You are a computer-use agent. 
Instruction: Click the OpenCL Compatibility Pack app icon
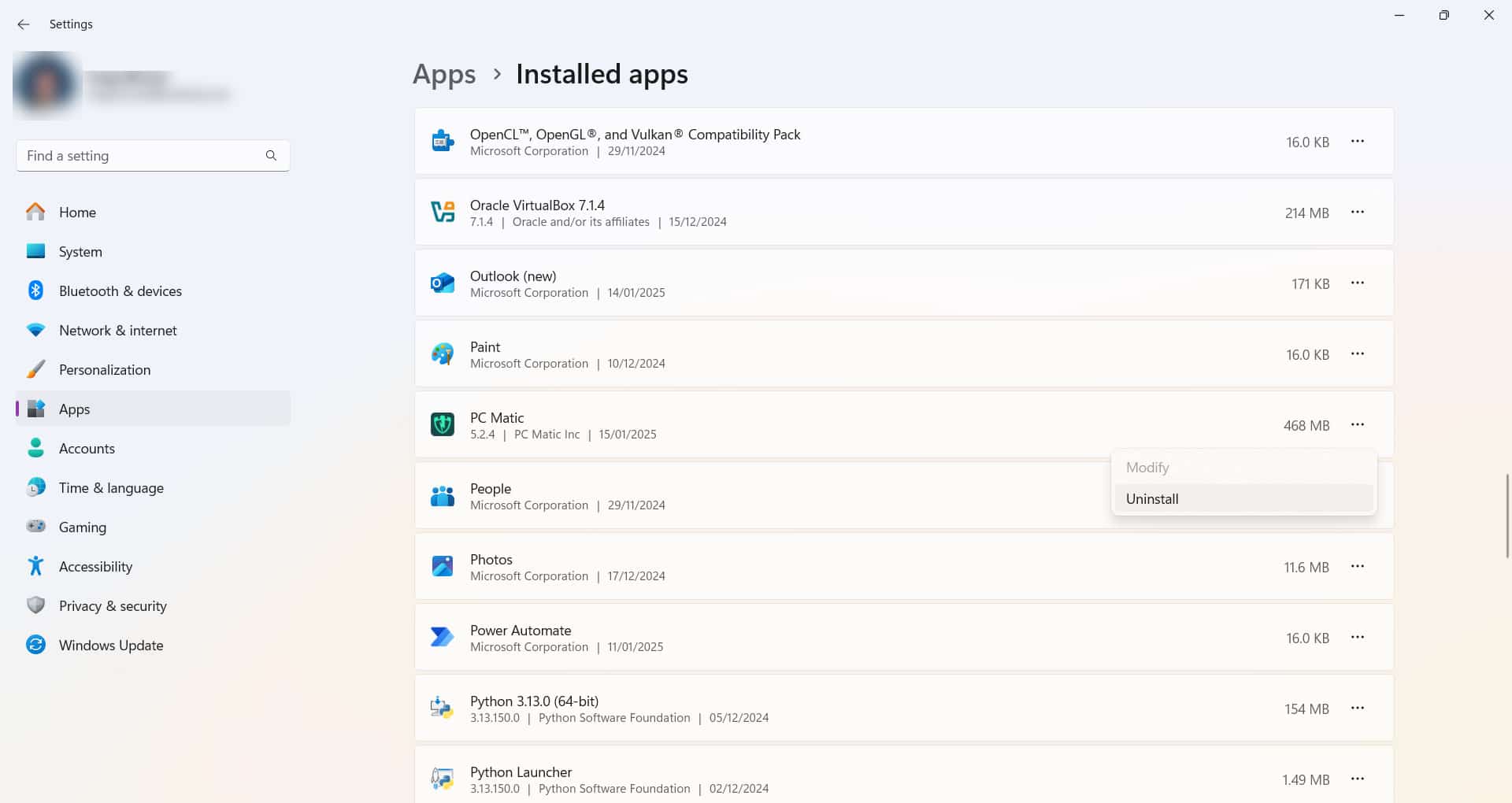443,141
